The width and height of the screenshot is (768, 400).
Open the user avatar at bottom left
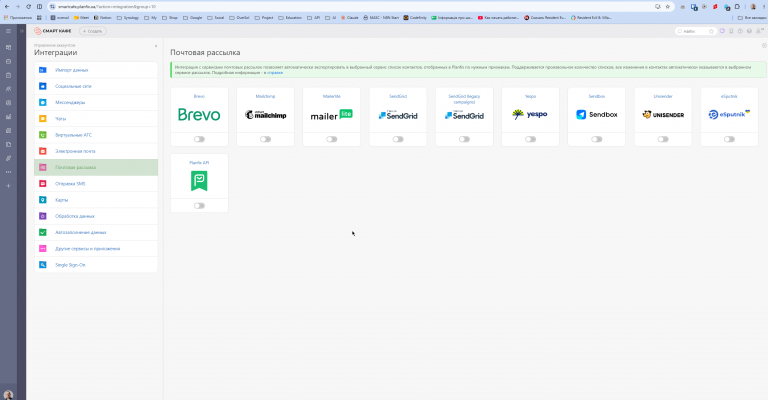coord(8,395)
